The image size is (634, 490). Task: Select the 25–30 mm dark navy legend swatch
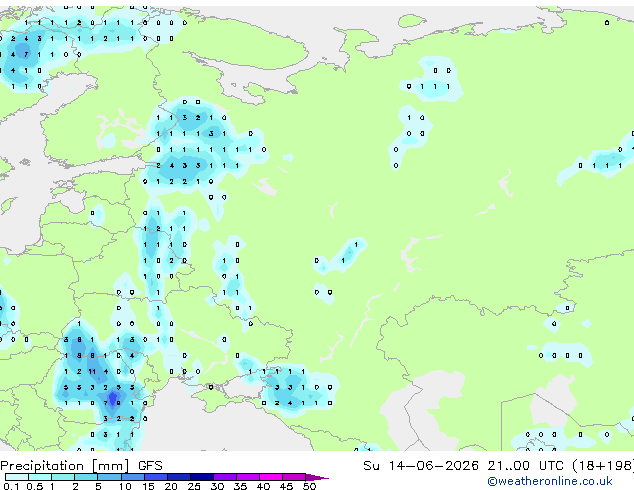coord(202,477)
